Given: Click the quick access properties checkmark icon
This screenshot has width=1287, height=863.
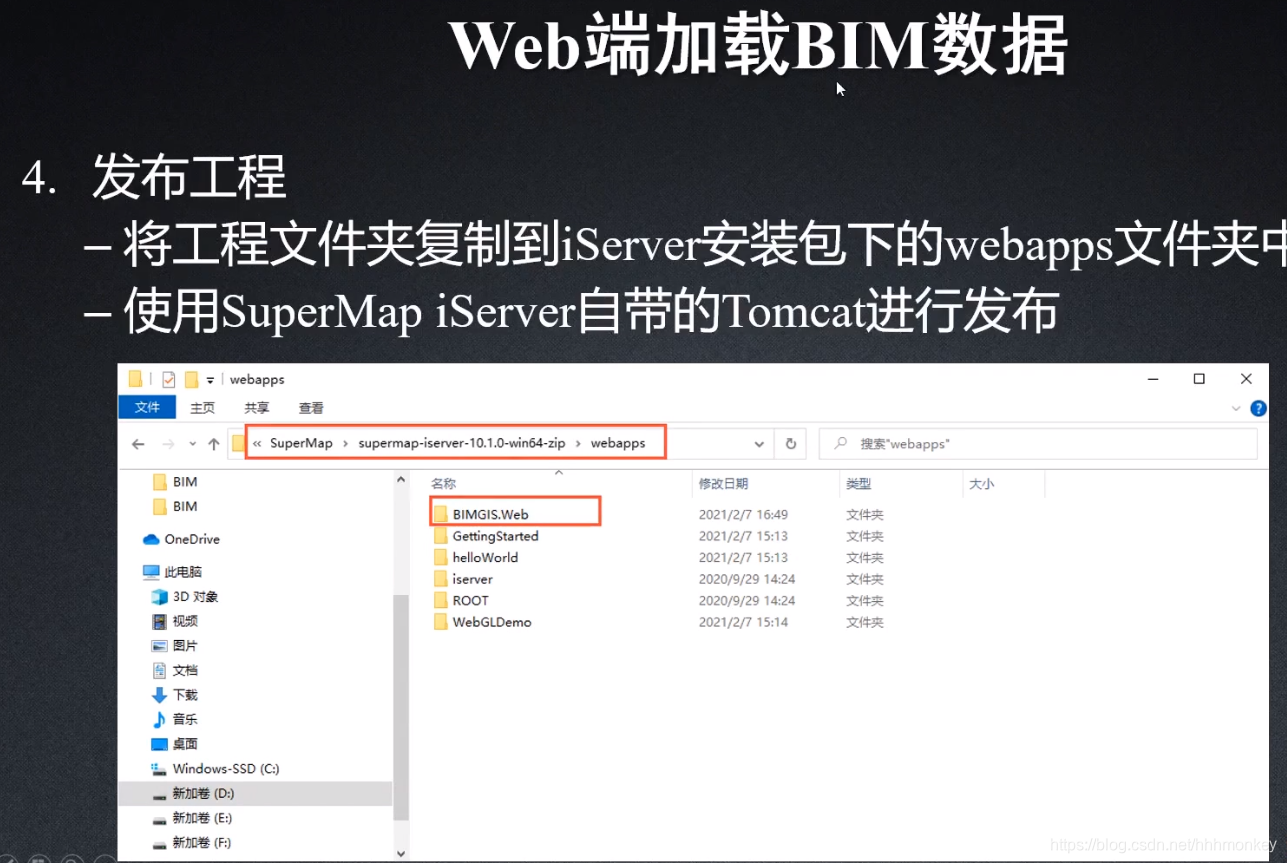Looking at the screenshot, I should coord(168,379).
